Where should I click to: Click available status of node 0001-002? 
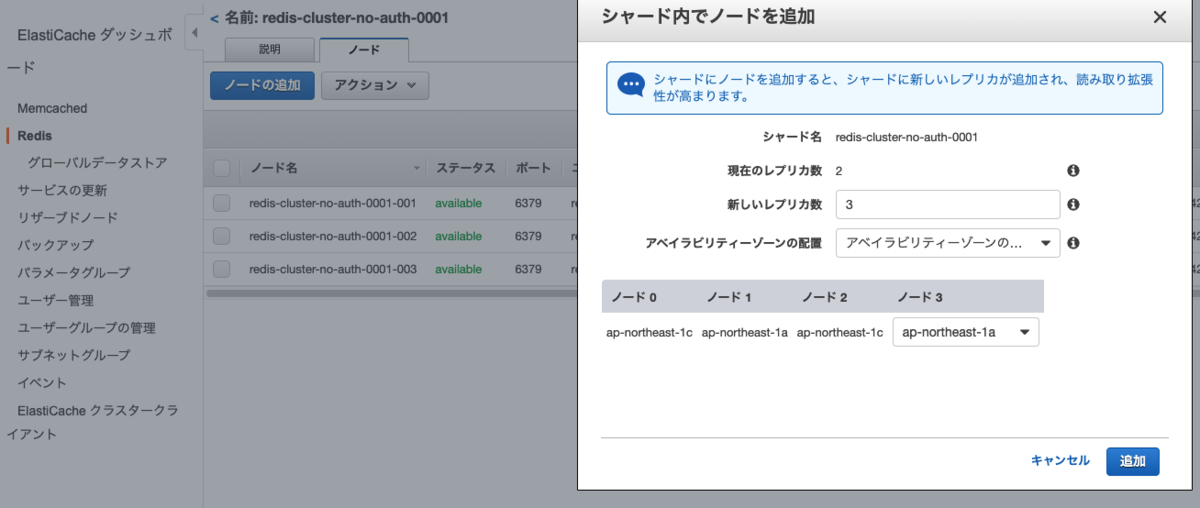coord(458,236)
